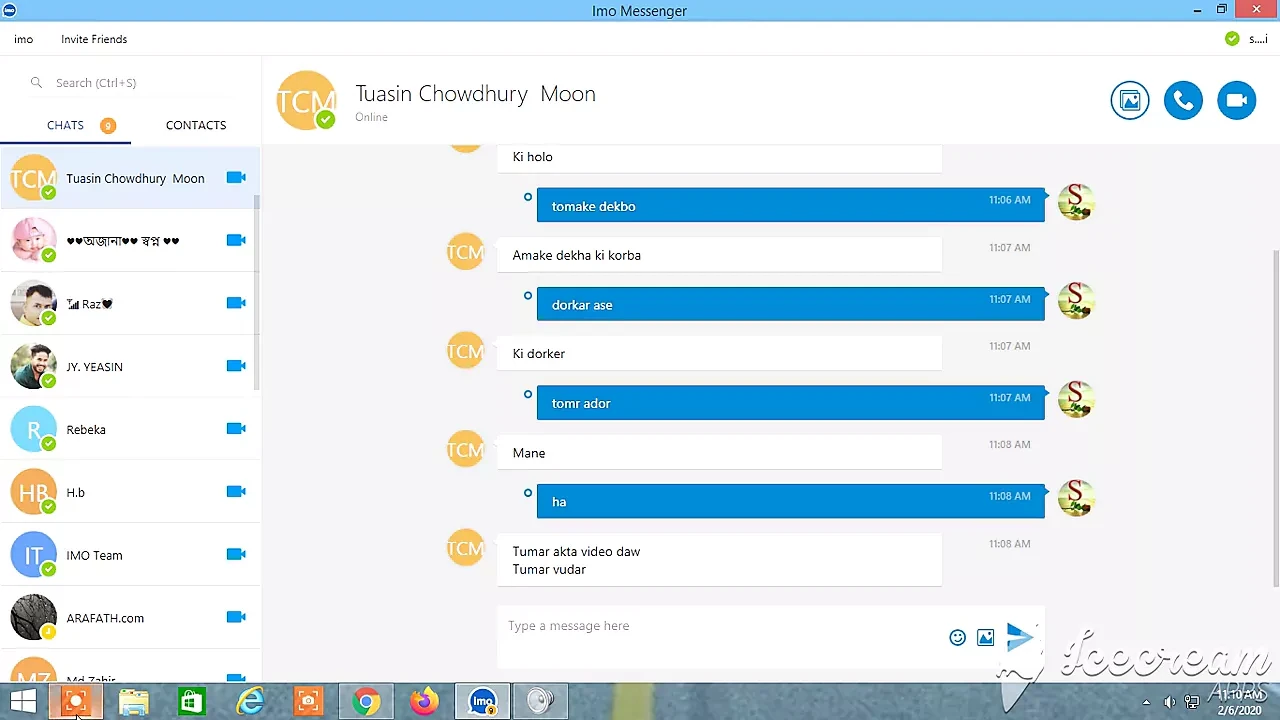
Task: Open the emoji picker in message box
Action: pyautogui.click(x=957, y=637)
